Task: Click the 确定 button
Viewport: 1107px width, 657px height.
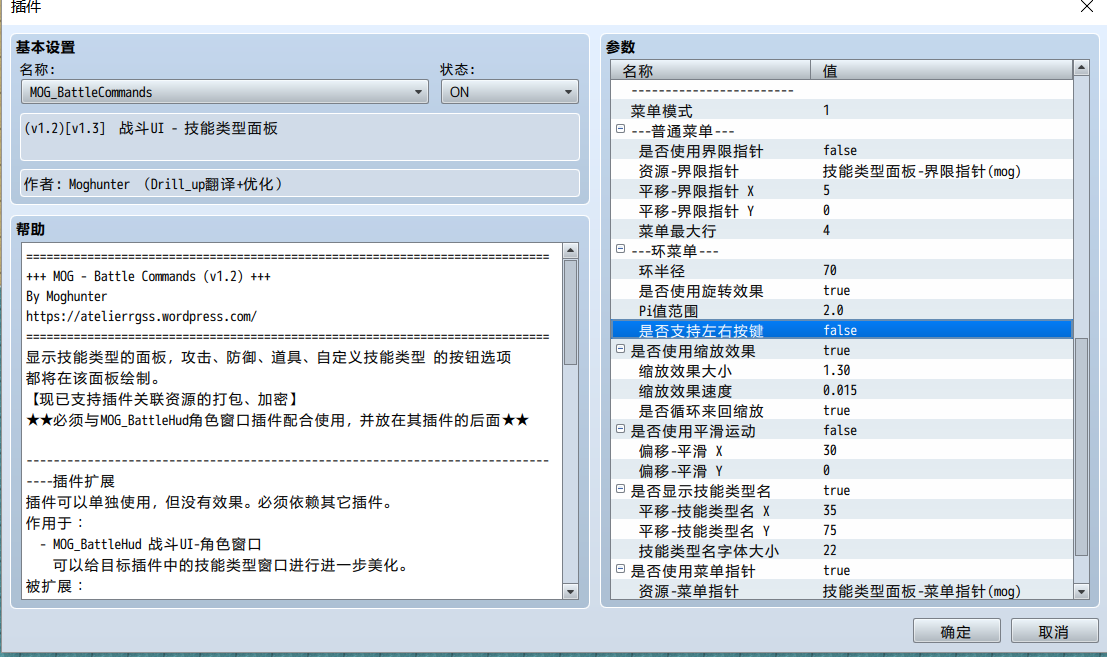Action: click(x=956, y=632)
